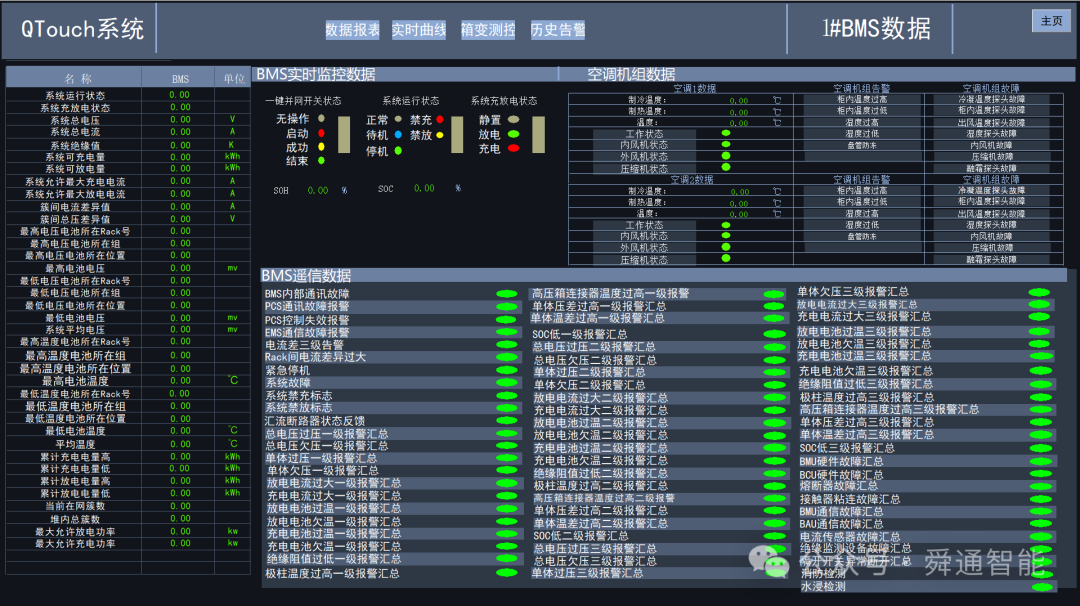
Task: Click 空调1 工作状态 green indicator
Action: coord(725,132)
